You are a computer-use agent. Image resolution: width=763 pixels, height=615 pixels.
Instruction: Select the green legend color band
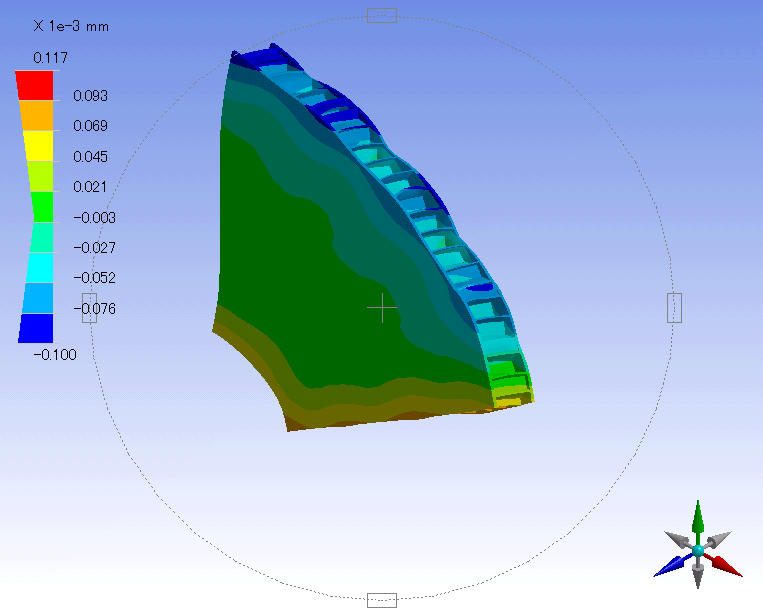[x=42, y=207]
